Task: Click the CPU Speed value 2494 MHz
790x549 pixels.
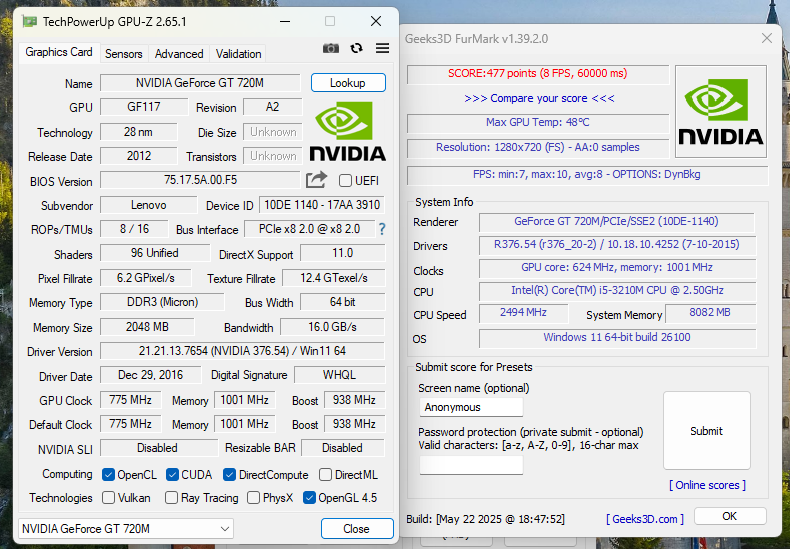Action: coord(523,313)
